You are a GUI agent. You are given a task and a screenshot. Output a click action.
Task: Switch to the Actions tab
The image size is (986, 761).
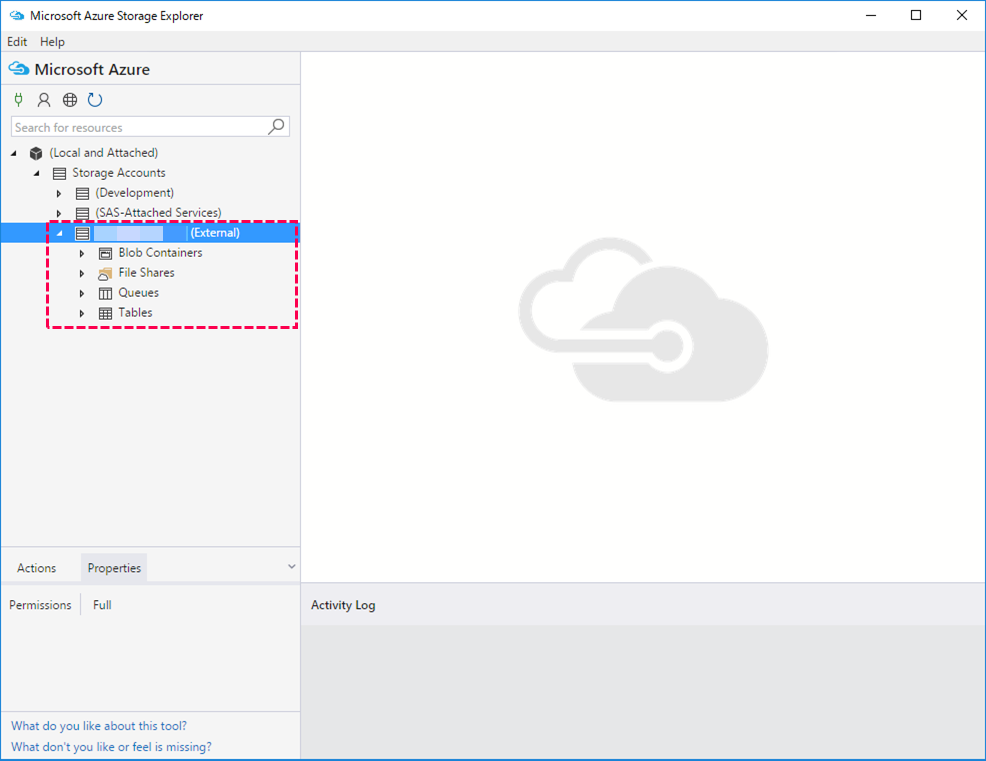(x=36, y=568)
